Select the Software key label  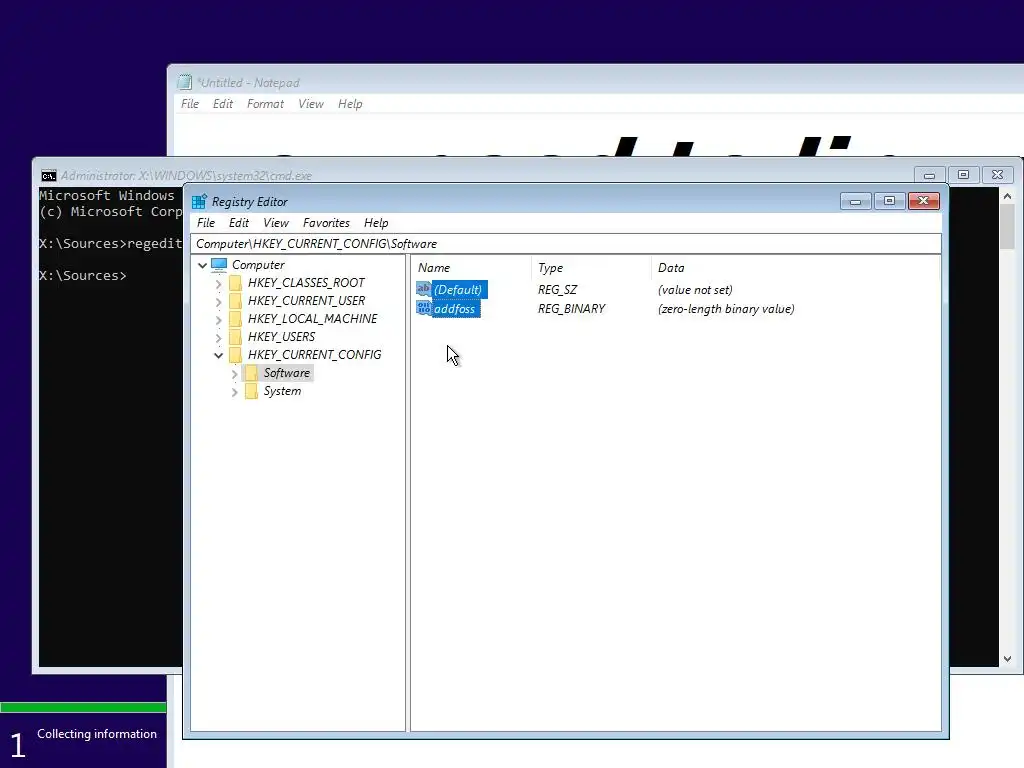click(287, 373)
